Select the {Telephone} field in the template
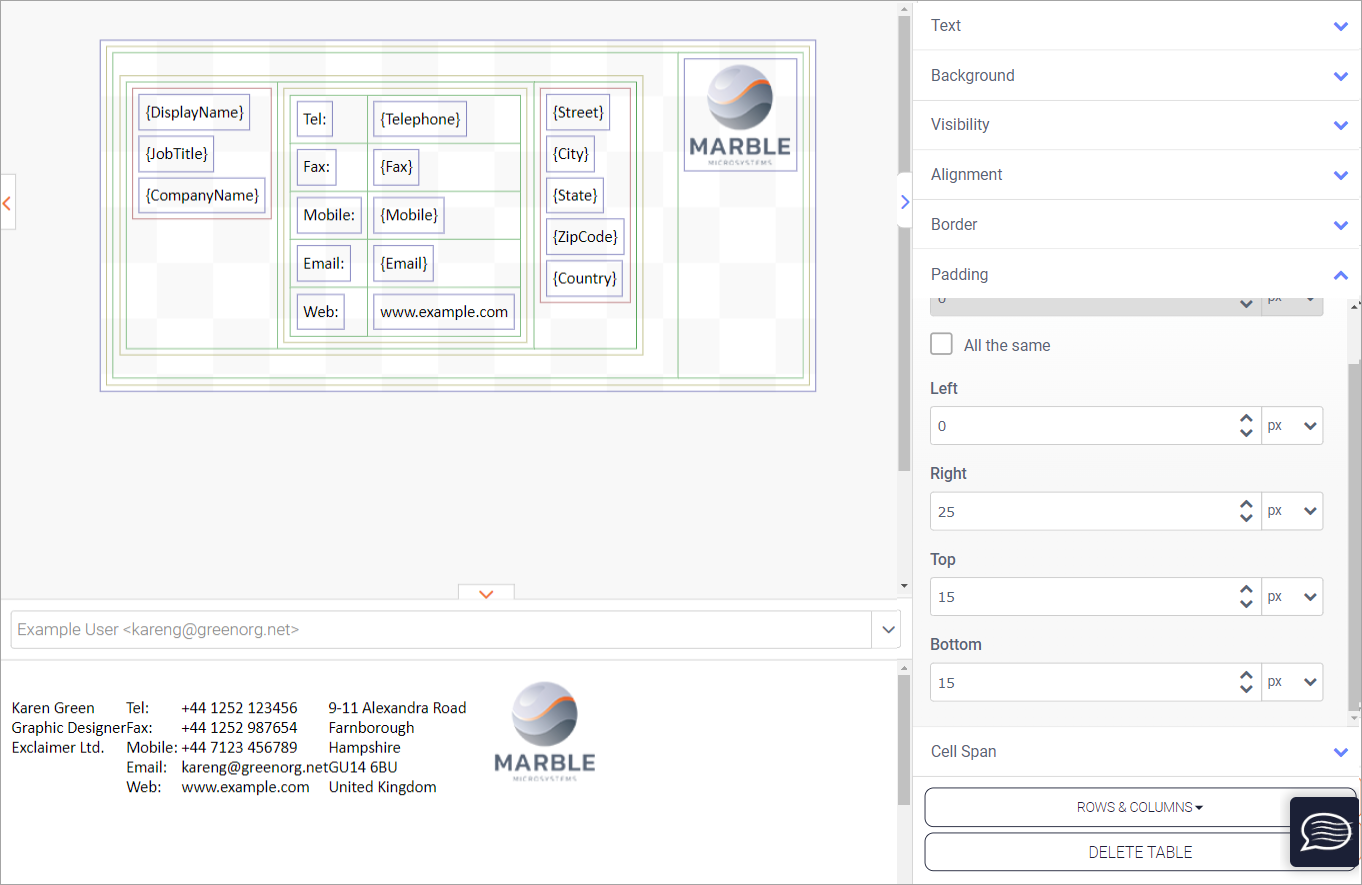 (x=420, y=119)
